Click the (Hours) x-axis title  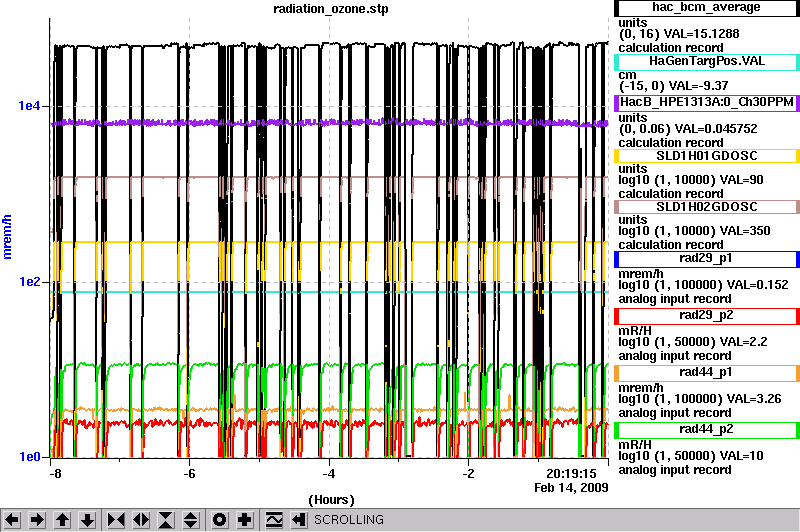tap(331, 500)
